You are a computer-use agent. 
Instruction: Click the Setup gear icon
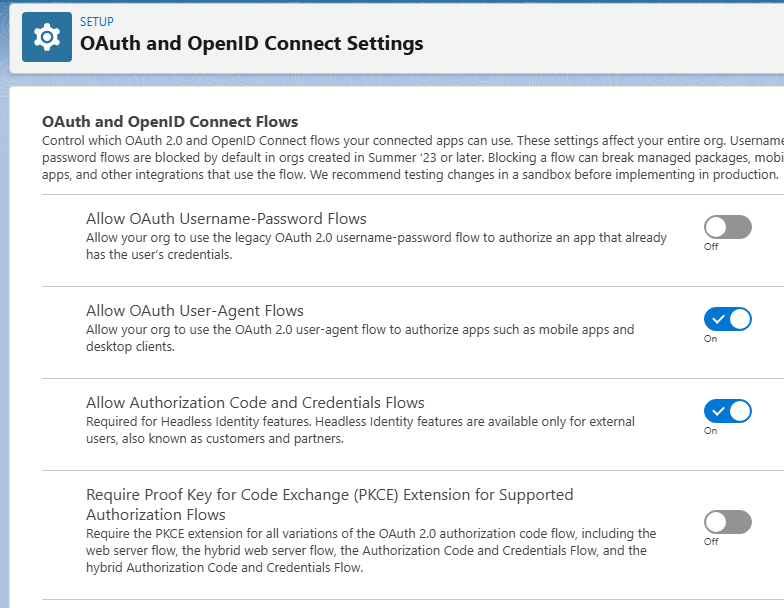pyautogui.click(x=46, y=37)
